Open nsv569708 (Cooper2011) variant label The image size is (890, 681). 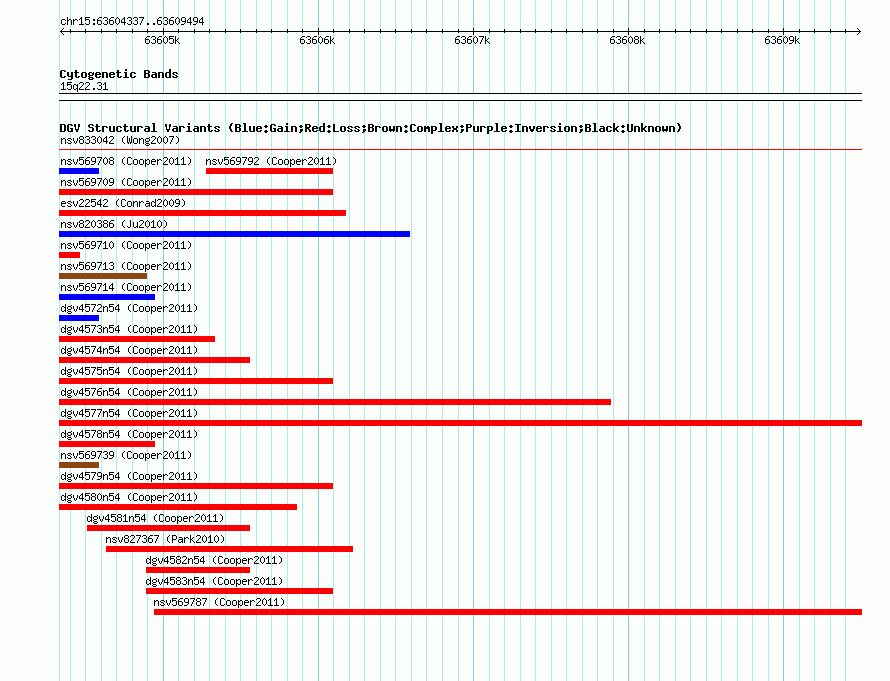(126, 161)
